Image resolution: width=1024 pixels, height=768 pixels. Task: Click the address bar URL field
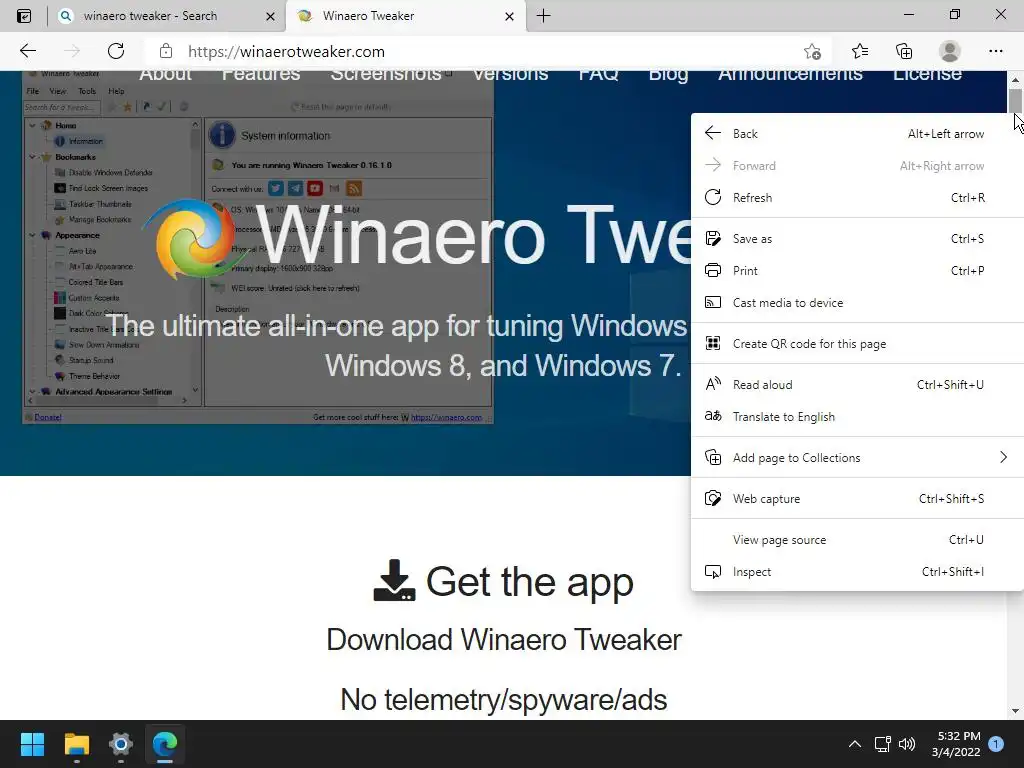(x=483, y=51)
